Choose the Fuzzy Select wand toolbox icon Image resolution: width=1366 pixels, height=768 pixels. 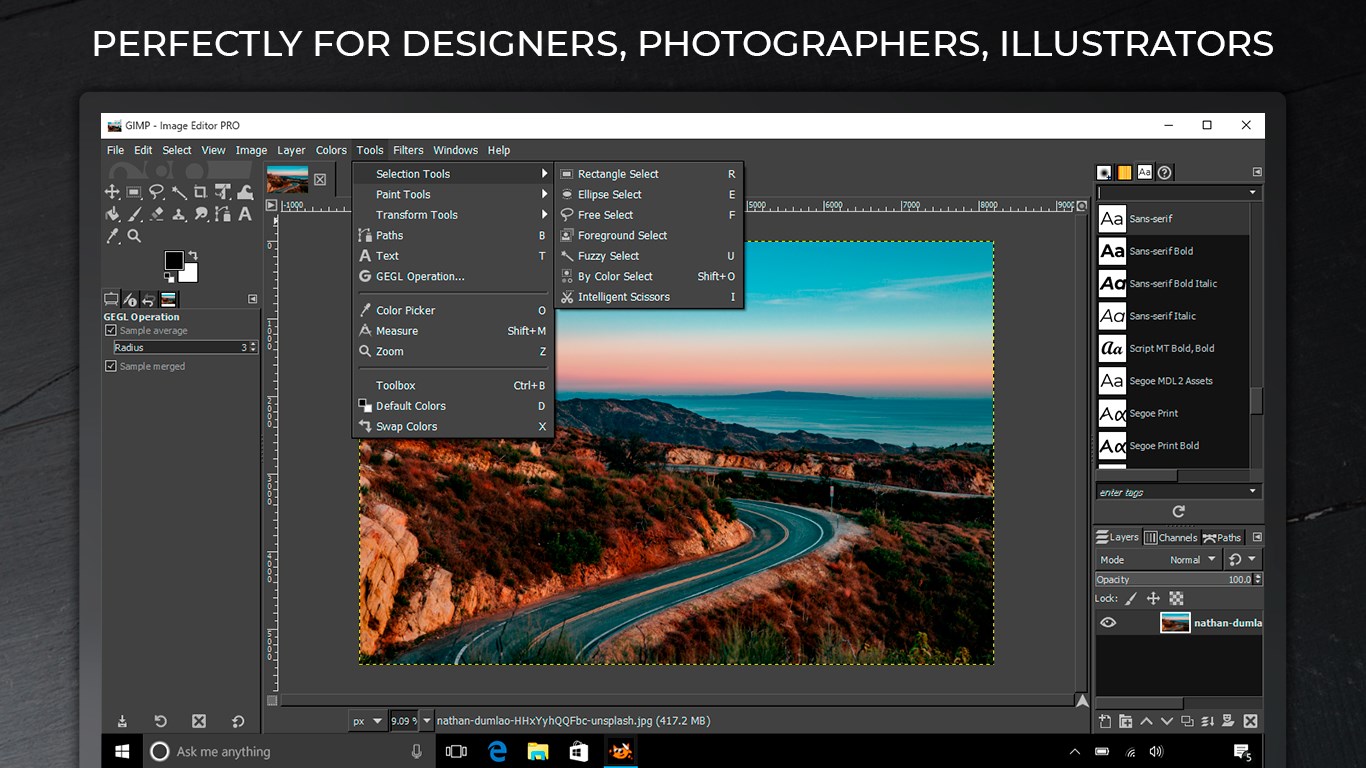coord(178,192)
